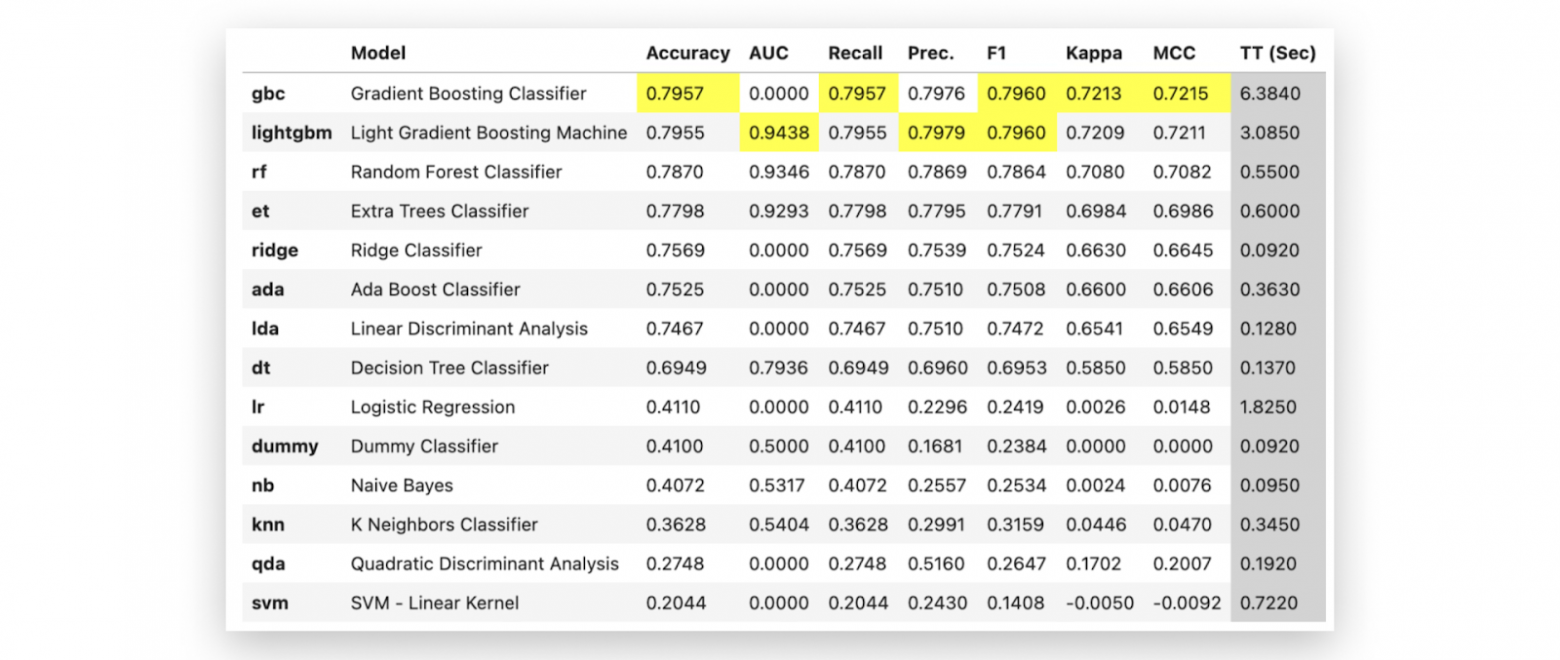Click the MCC column header
Image resolution: width=1560 pixels, height=660 pixels.
(1174, 54)
